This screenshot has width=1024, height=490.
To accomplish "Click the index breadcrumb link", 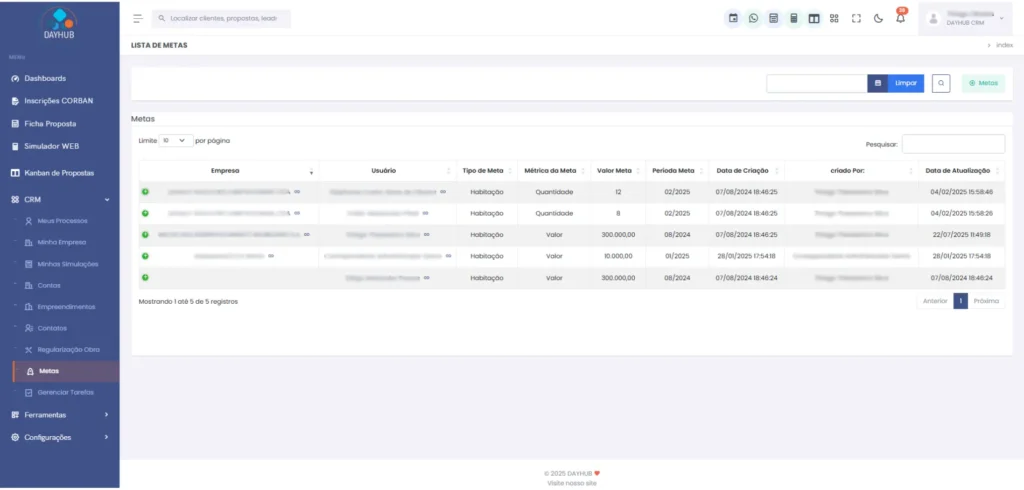I will pos(1004,45).
